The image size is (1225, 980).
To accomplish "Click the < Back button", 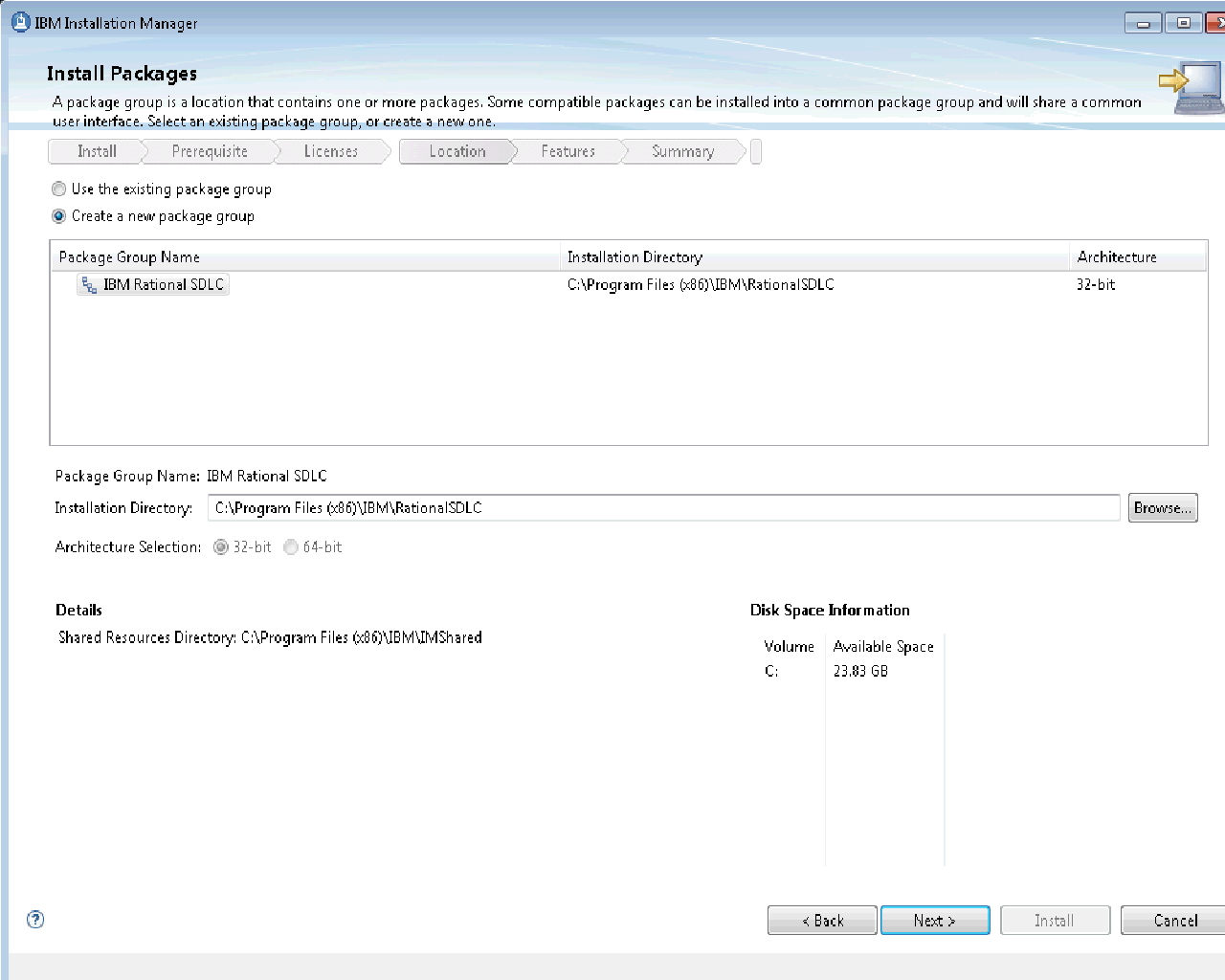I will click(822, 921).
